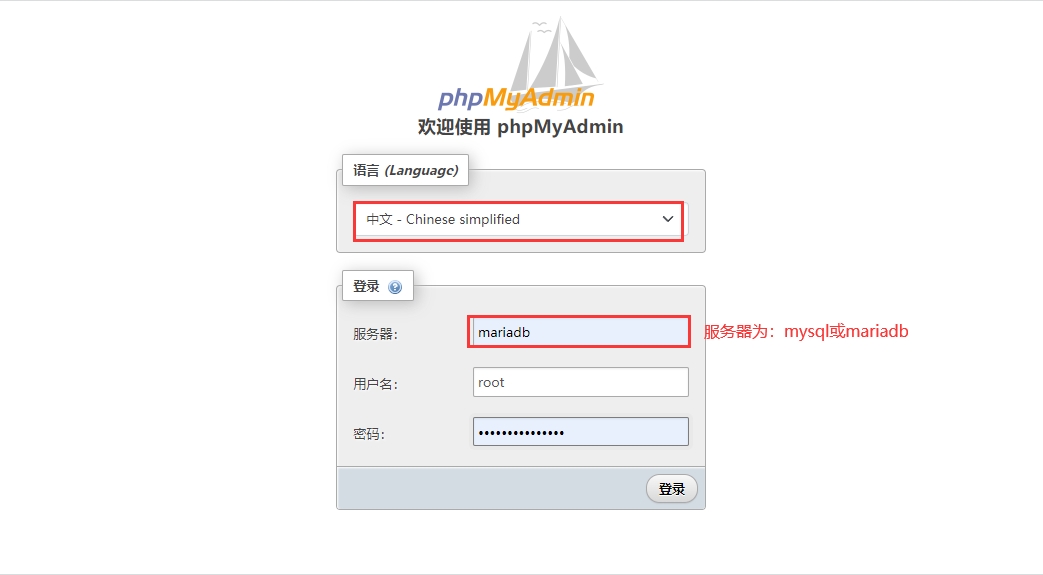Focus the masked password field
Screen dimensions: 1043x575
coord(581,432)
